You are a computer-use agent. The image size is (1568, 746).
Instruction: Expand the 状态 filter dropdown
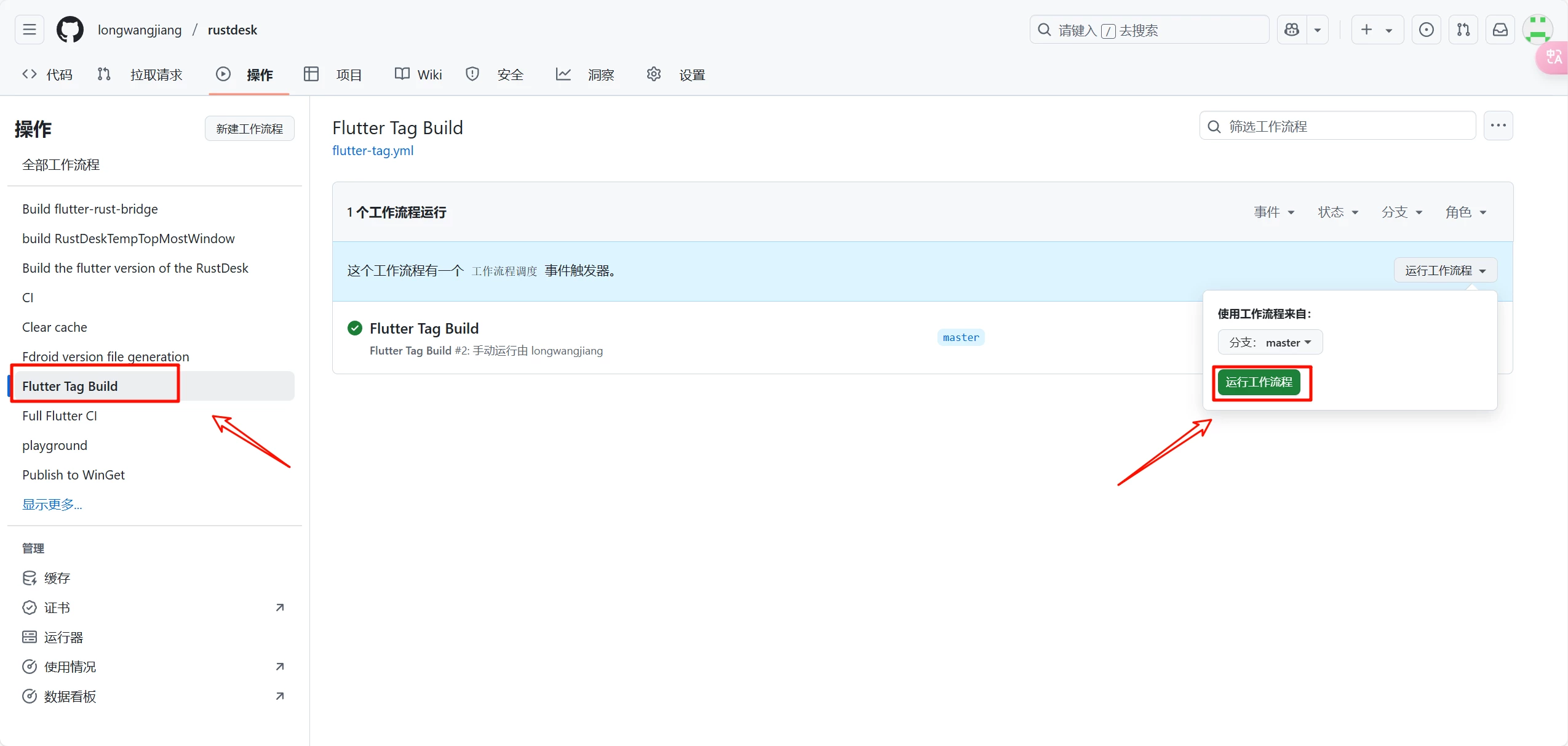tap(1338, 212)
